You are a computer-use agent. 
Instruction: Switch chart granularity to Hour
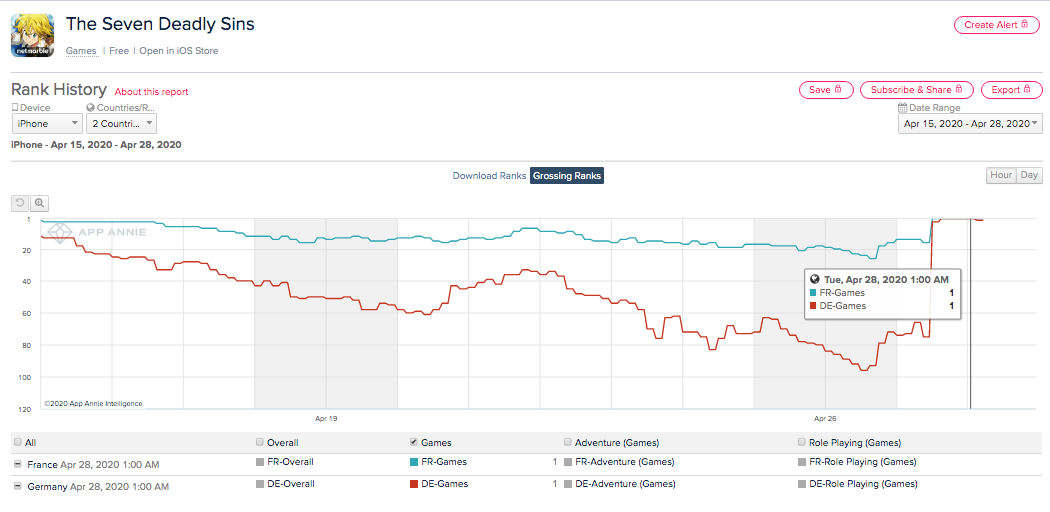pos(1001,175)
